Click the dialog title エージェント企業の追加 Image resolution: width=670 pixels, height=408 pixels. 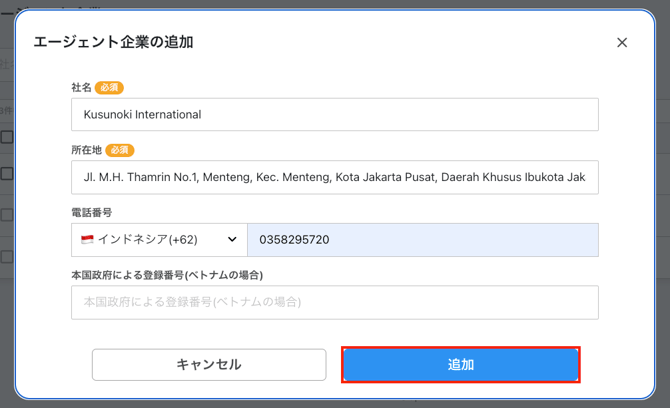[114, 42]
